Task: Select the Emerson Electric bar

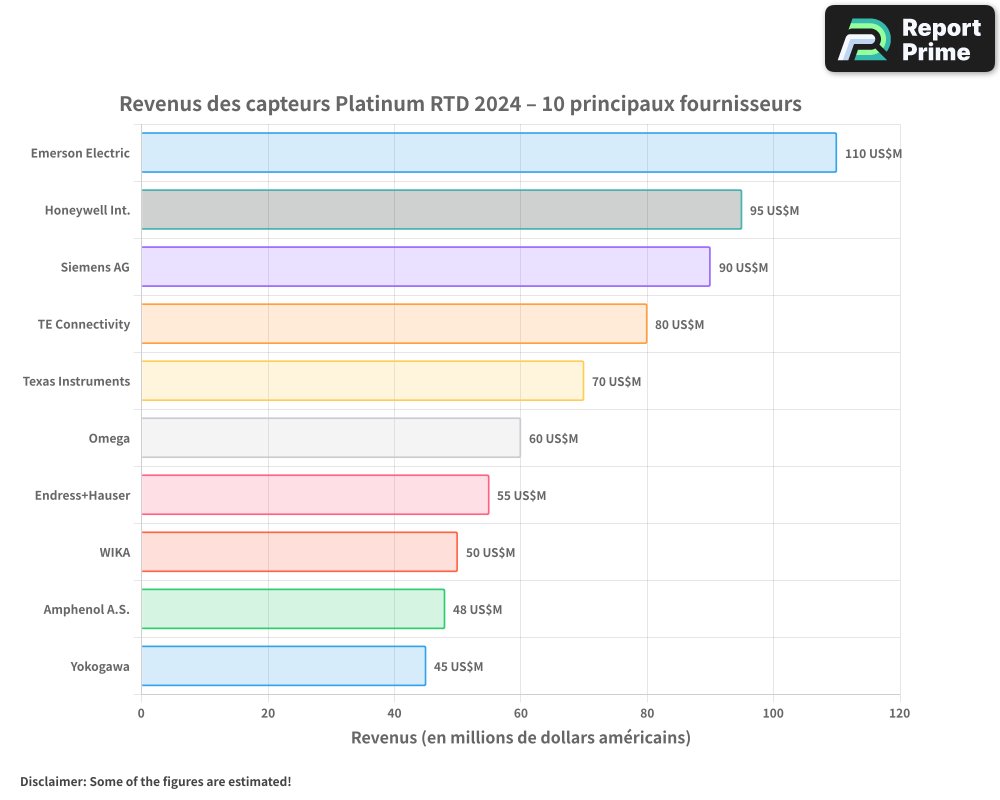Action: click(488, 153)
